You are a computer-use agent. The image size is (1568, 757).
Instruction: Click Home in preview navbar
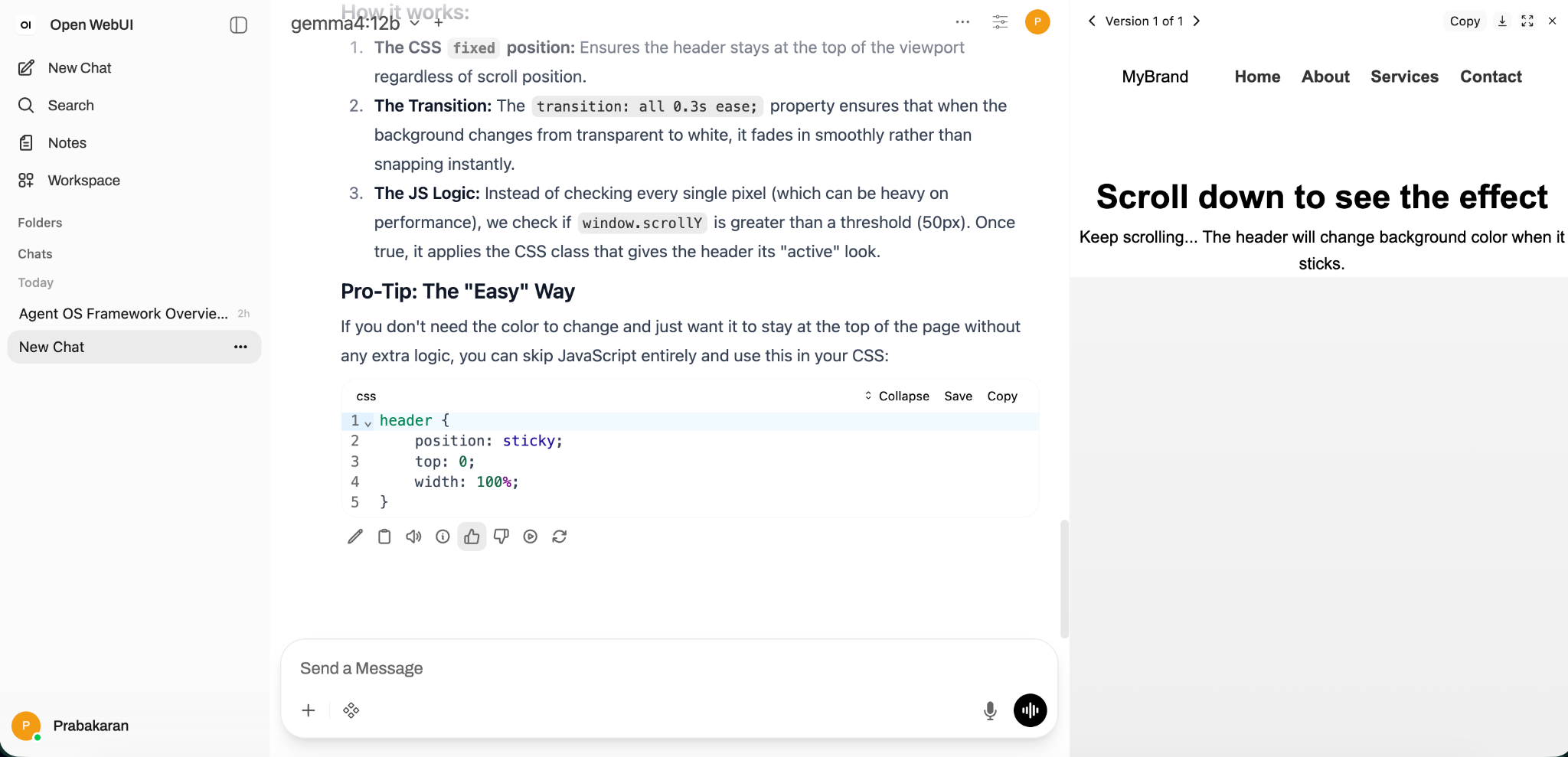(x=1257, y=77)
